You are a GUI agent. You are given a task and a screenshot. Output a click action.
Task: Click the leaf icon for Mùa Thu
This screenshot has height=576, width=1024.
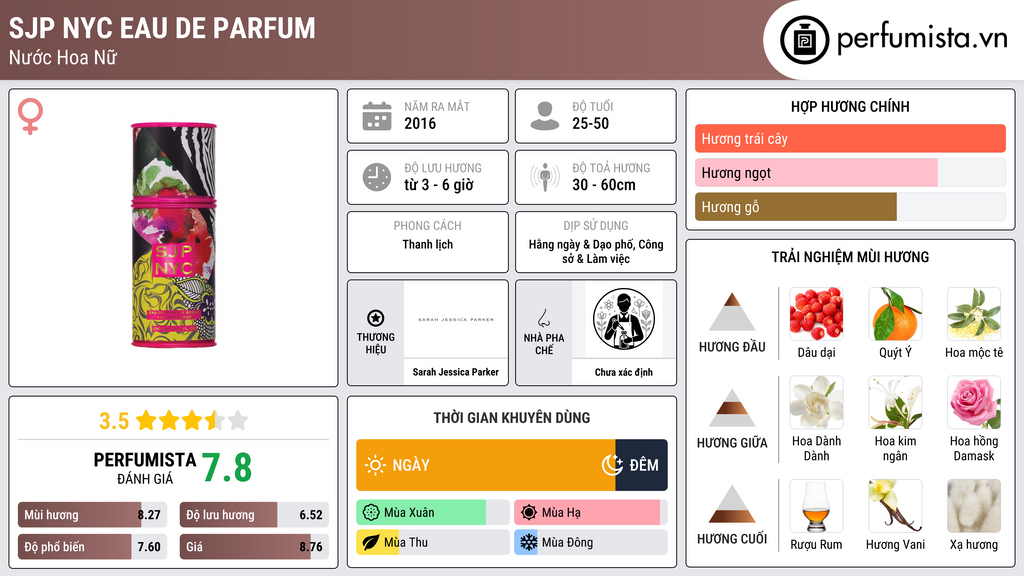[x=371, y=542]
